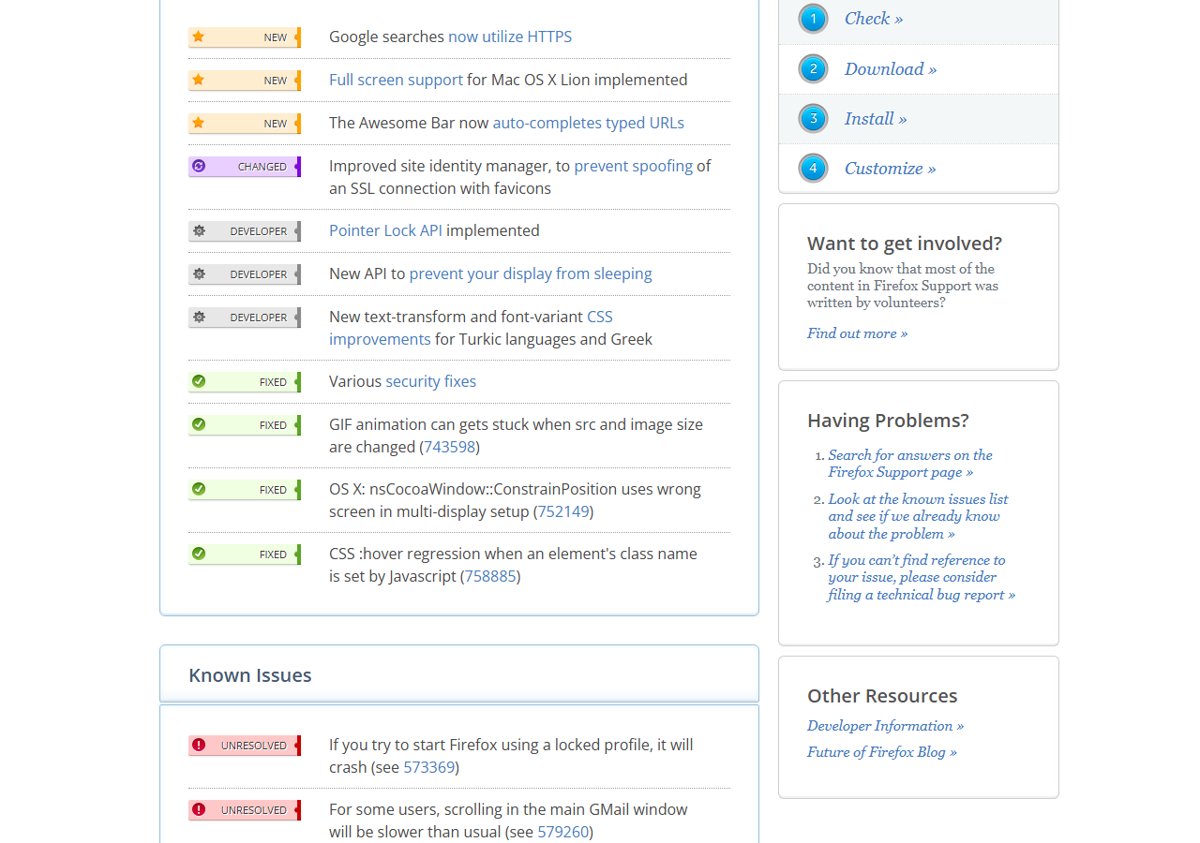
Task: Open bug 579260 link
Action: pos(563,832)
